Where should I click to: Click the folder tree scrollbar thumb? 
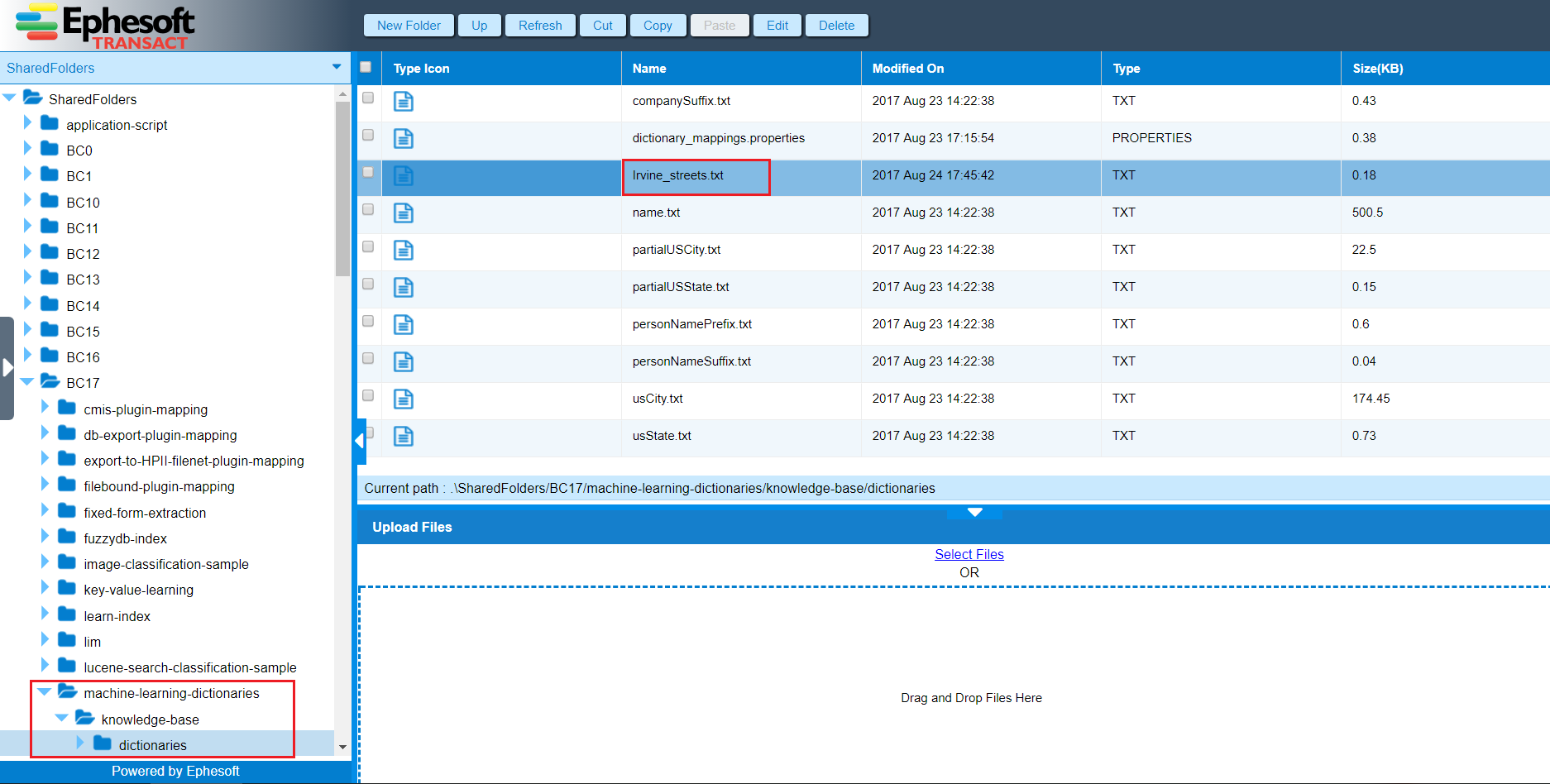tap(342, 189)
